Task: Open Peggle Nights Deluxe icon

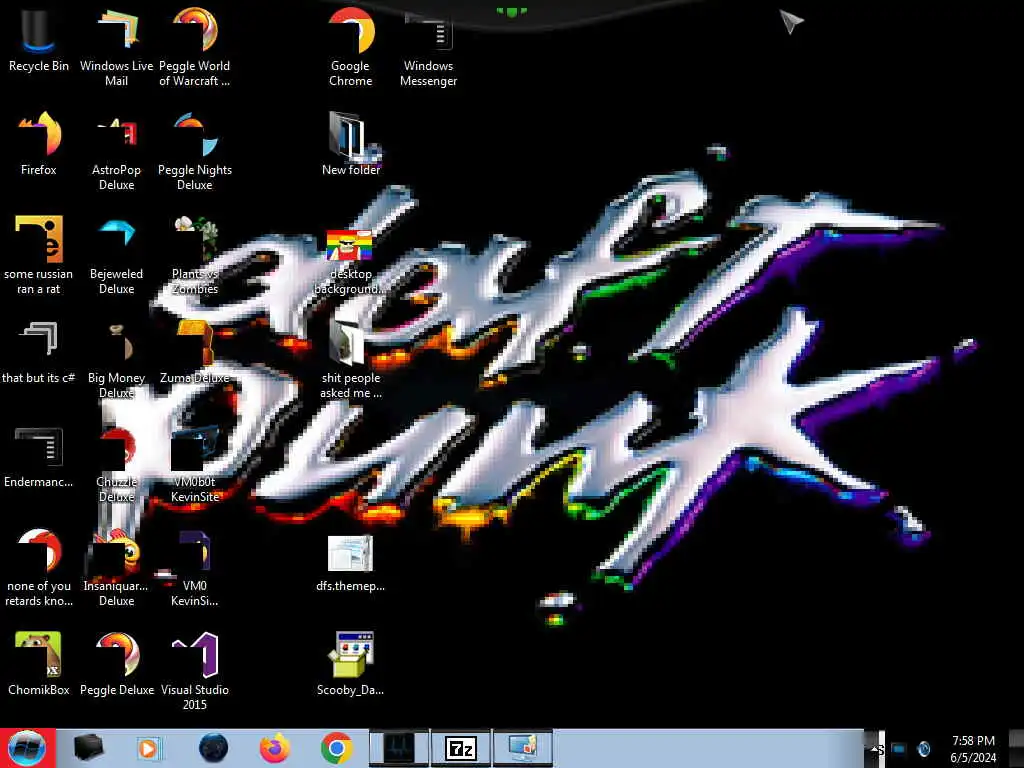Action: [195, 152]
